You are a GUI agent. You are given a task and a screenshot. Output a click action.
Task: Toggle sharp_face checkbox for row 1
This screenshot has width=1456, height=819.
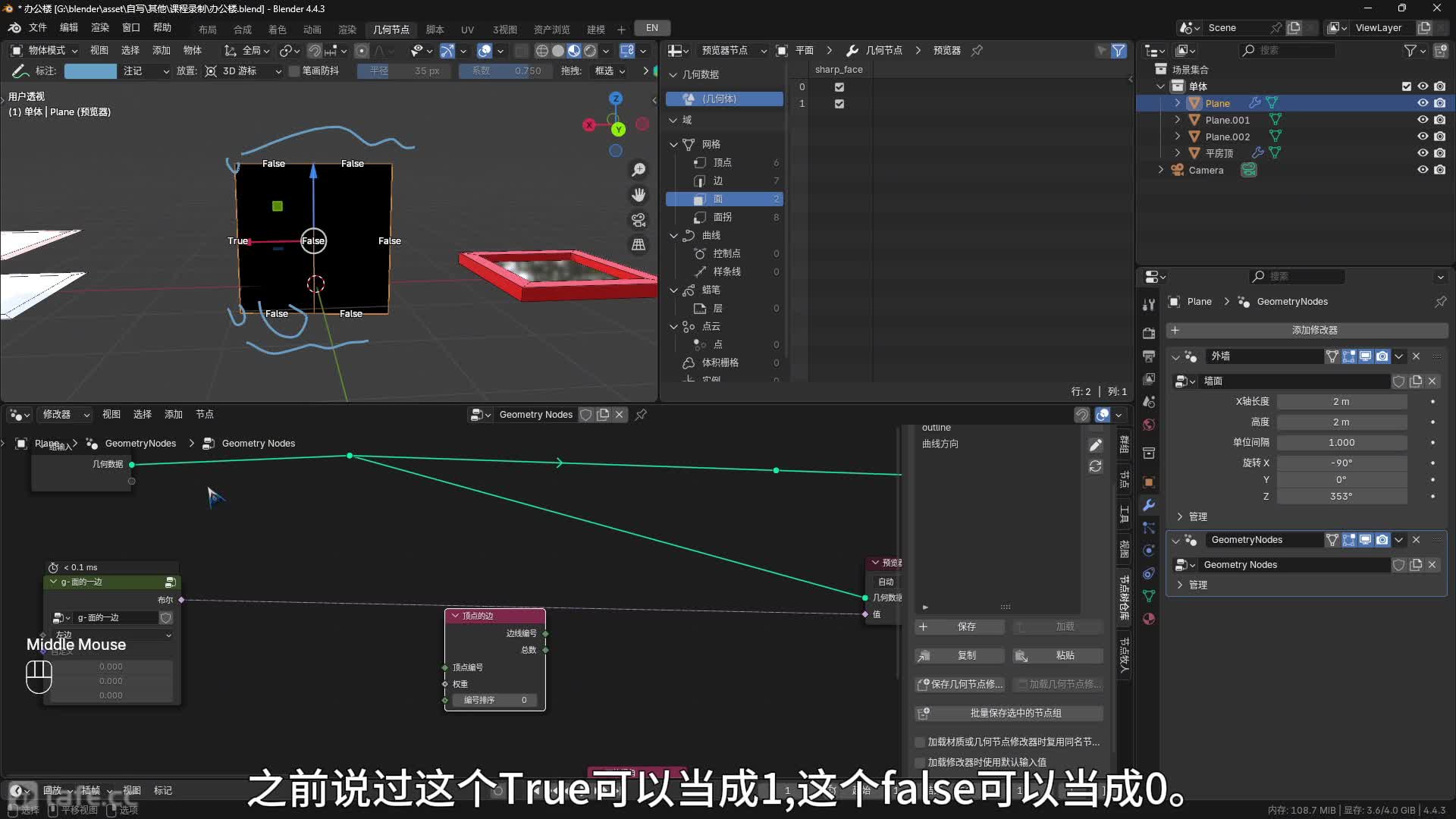pyautogui.click(x=839, y=104)
